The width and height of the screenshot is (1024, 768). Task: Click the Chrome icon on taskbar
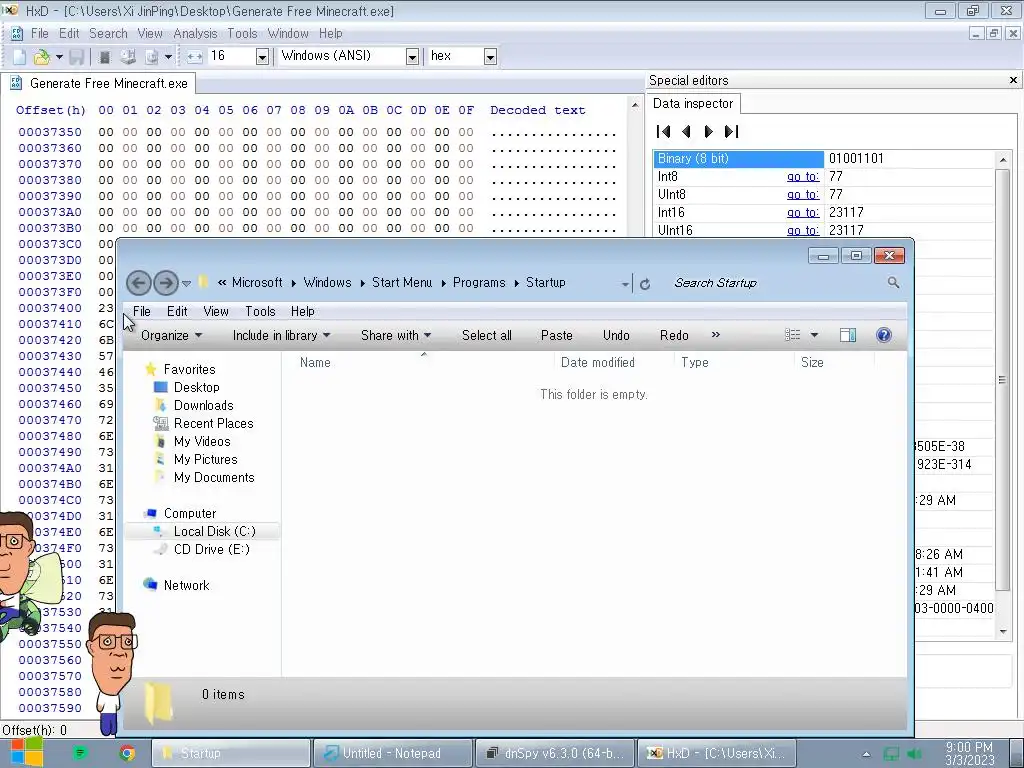tap(127, 753)
